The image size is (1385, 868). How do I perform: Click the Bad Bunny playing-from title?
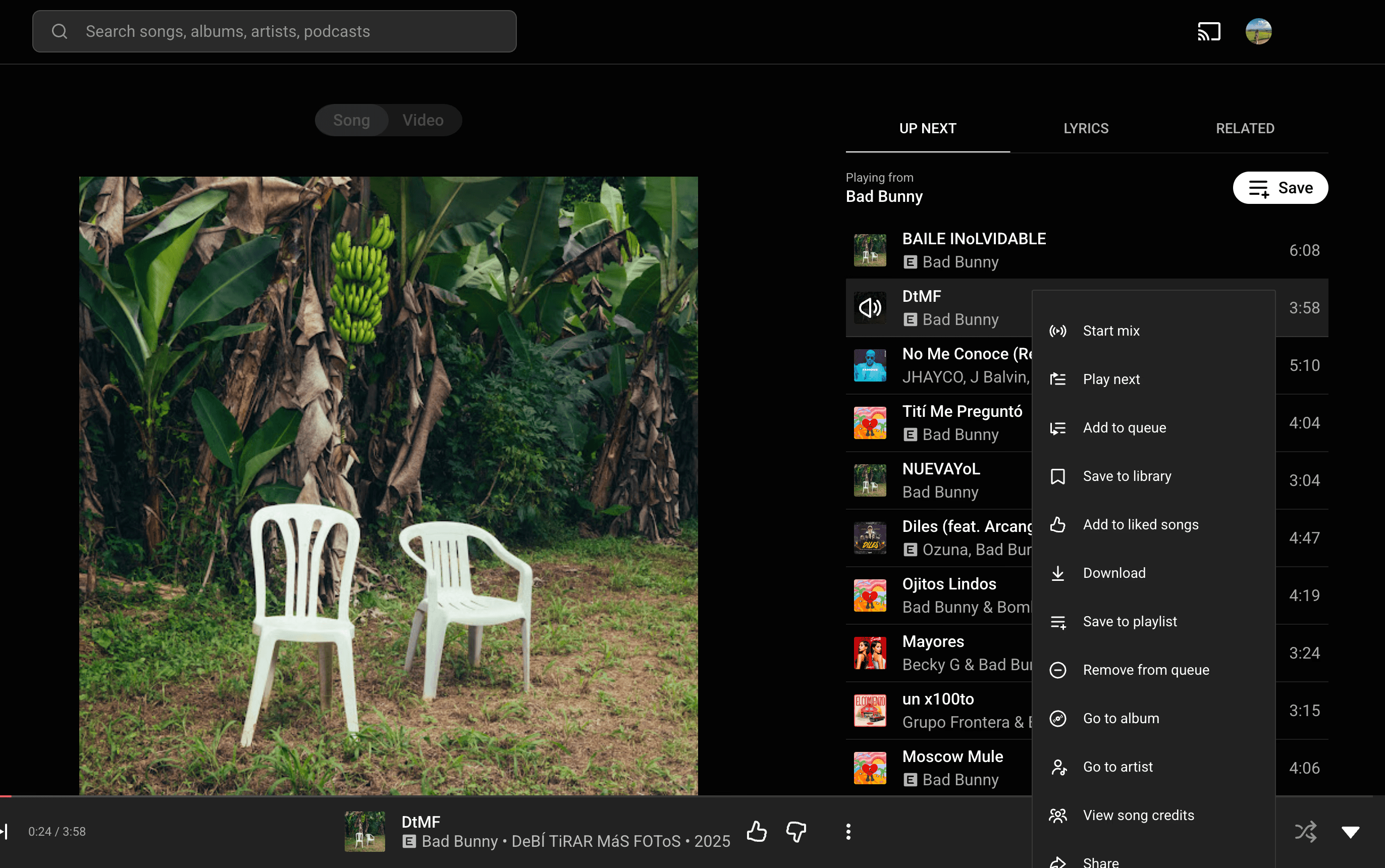coord(884,196)
